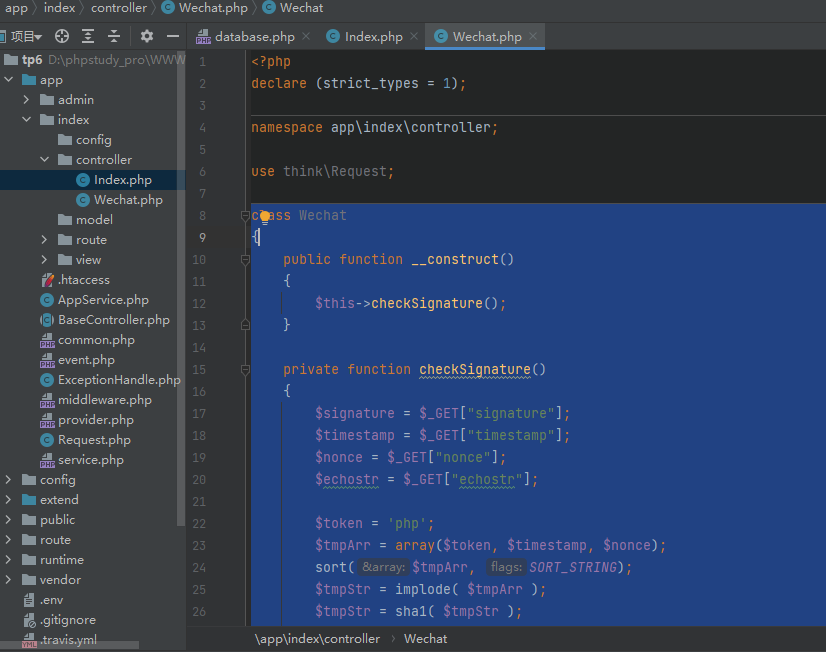Click the 'app' breadcrumb at top
The image size is (826, 652).
16,8
